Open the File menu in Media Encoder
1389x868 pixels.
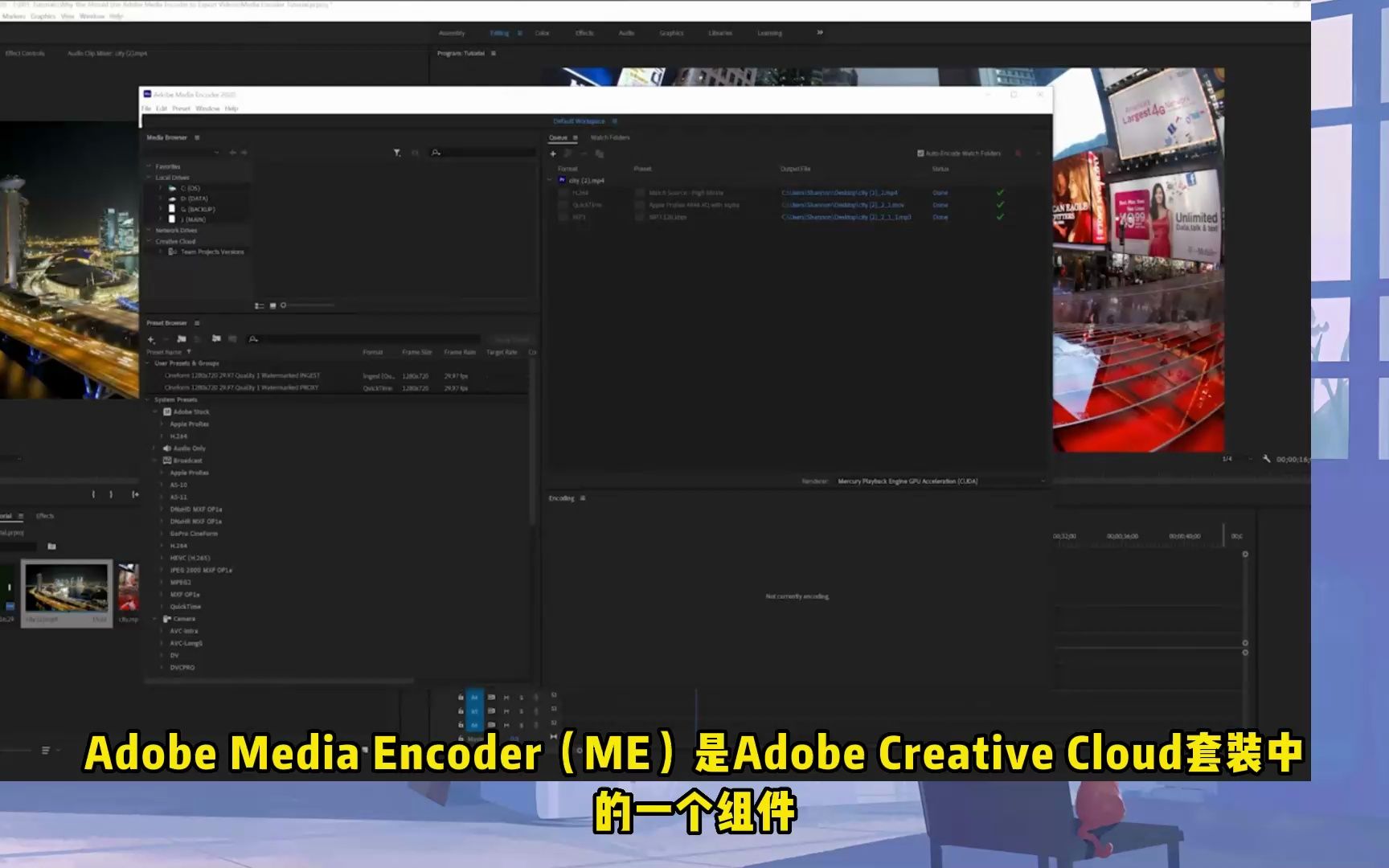pos(147,108)
